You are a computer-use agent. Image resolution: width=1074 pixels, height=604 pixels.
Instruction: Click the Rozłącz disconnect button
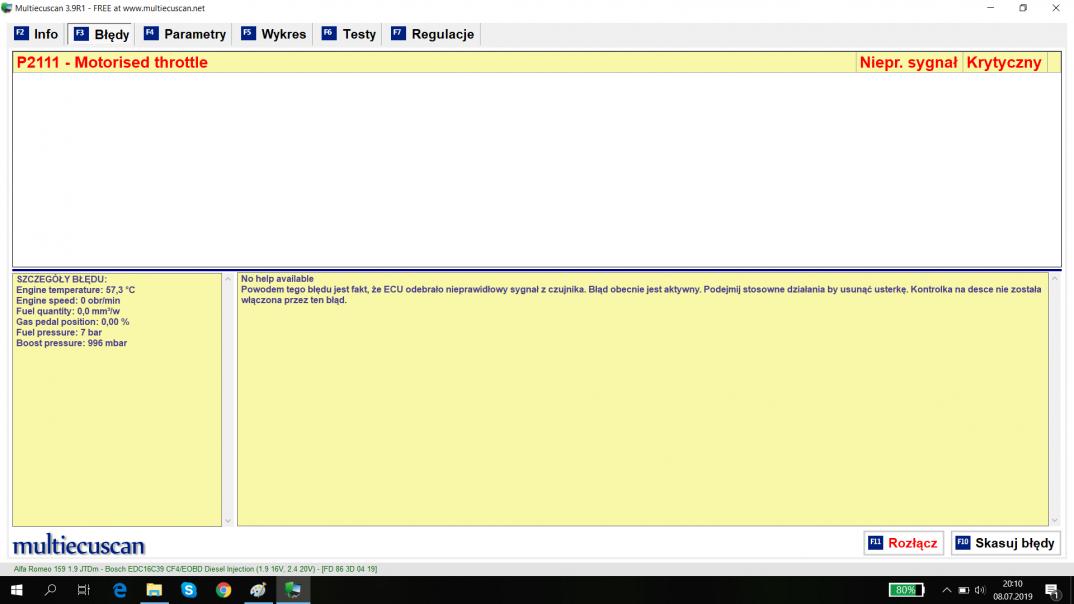pos(903,543)
